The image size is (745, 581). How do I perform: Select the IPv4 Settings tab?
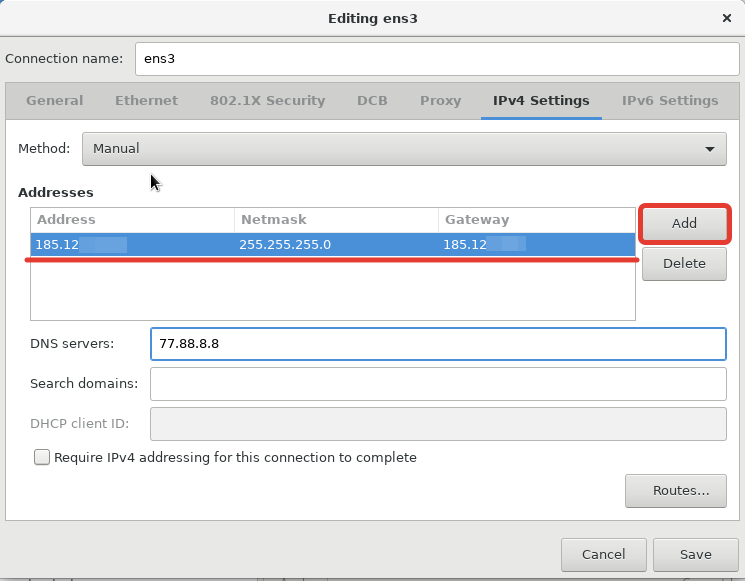[541, 101]
